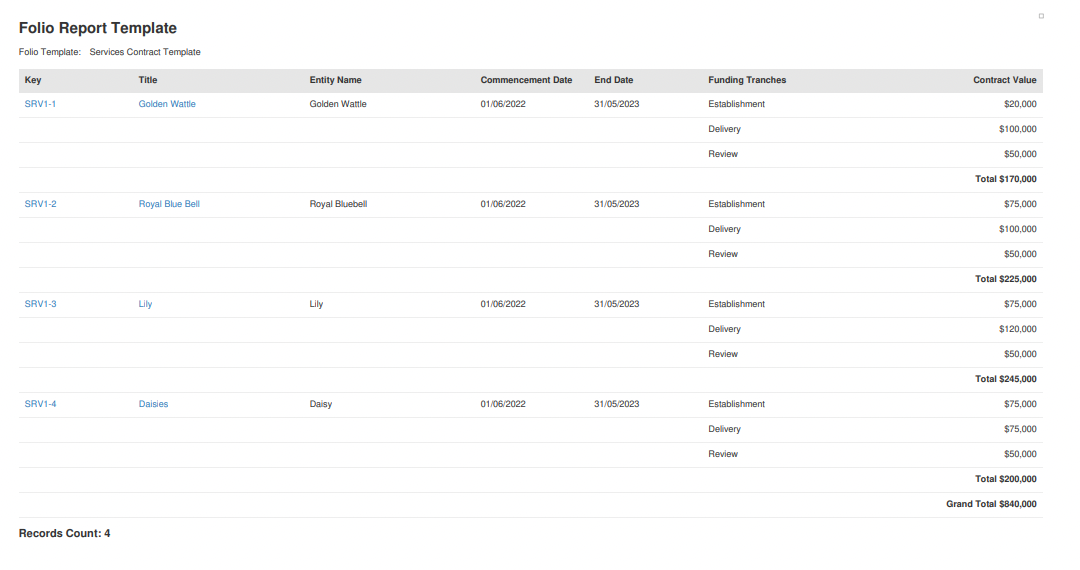Click the End Date column header

coord(614,80)
